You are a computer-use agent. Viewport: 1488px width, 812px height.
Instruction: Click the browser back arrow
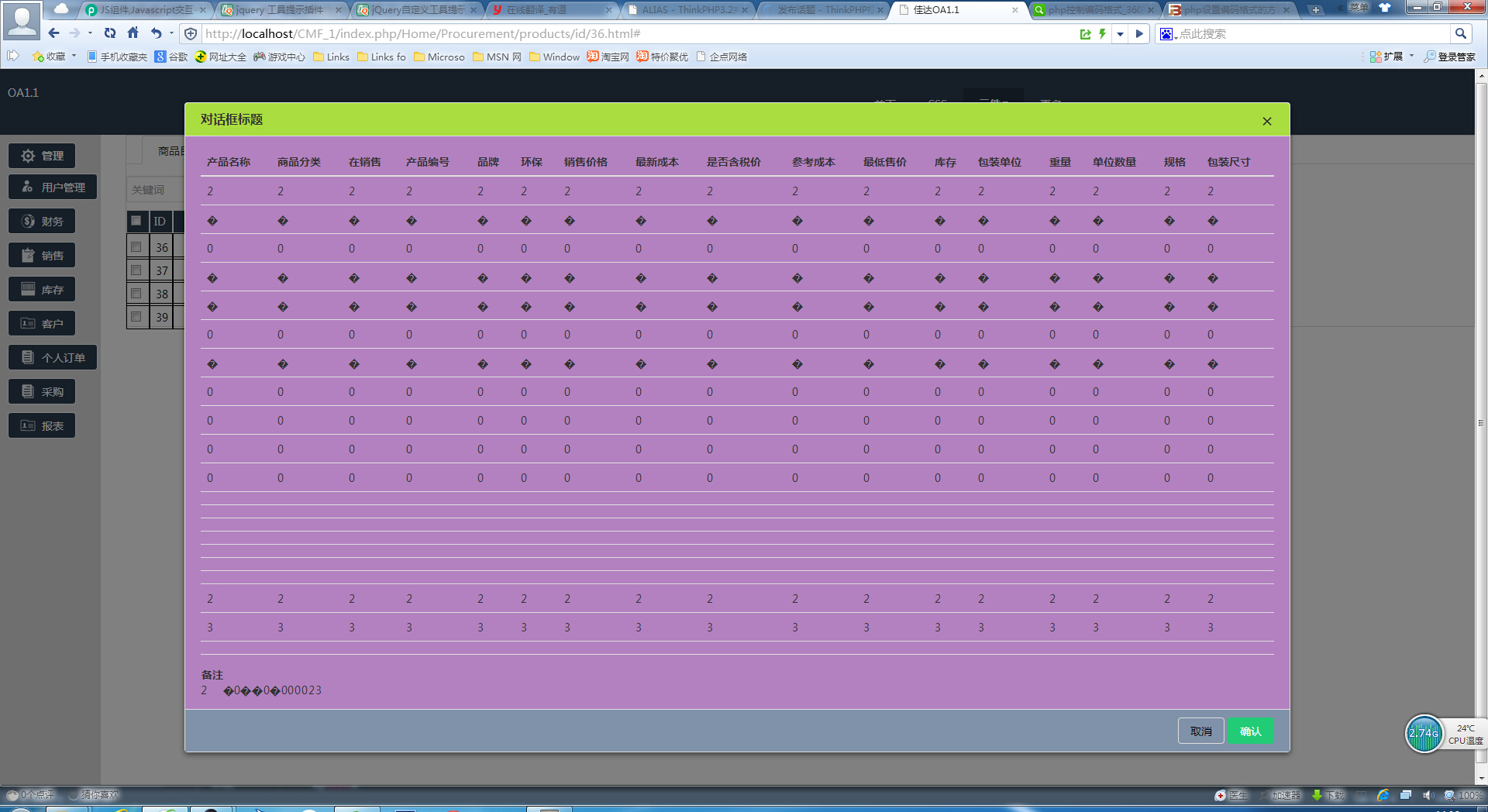(53, 33)
